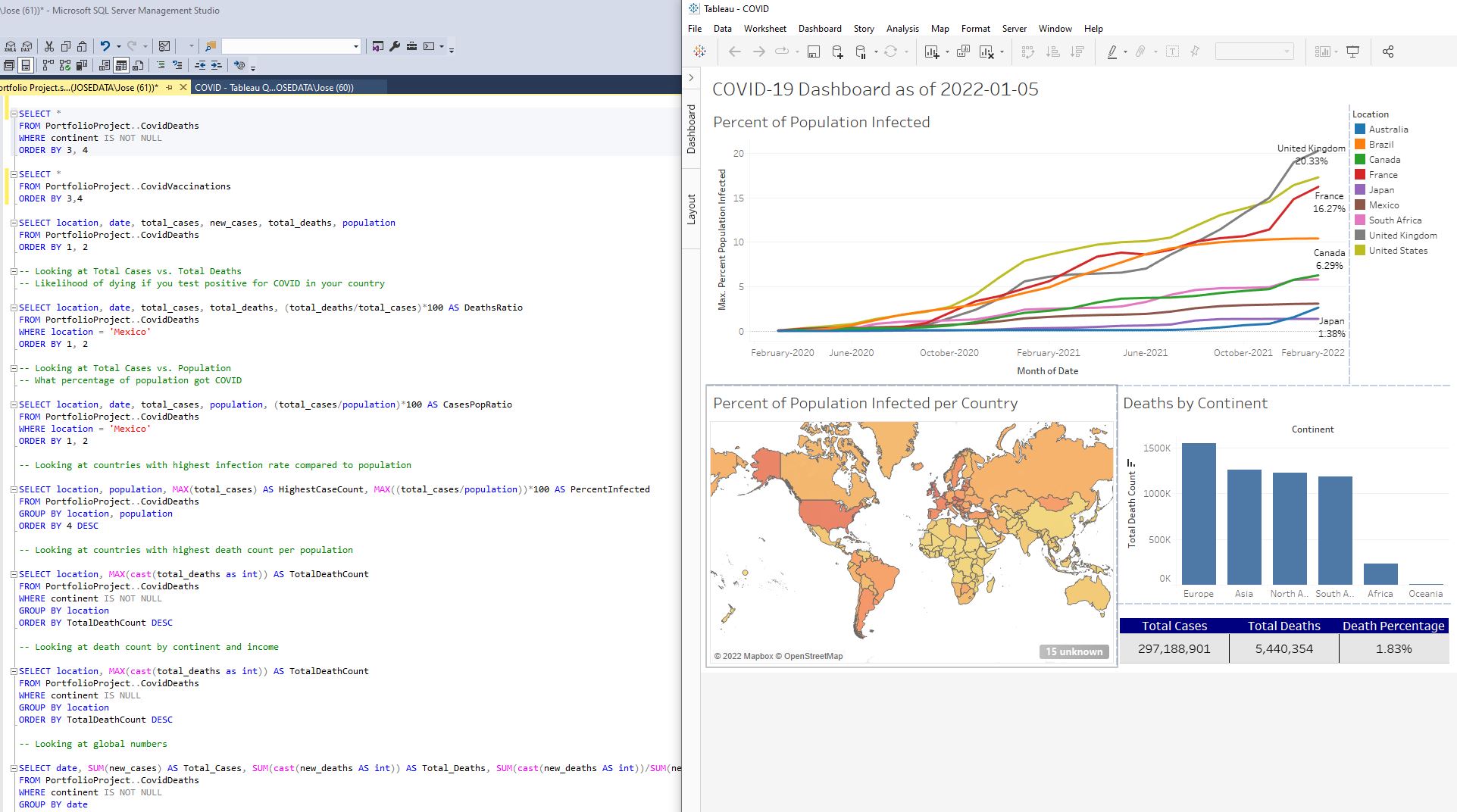Click Tableau Save disk icon
This screenshot has height=812, width=1457.
(x=813, y=52)
